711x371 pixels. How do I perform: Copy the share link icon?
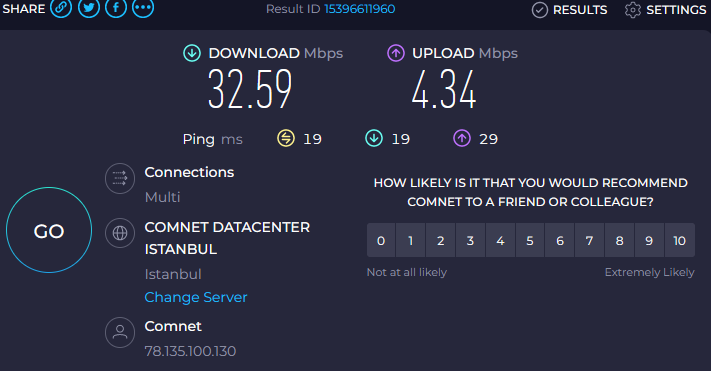[x=61, y=7]
